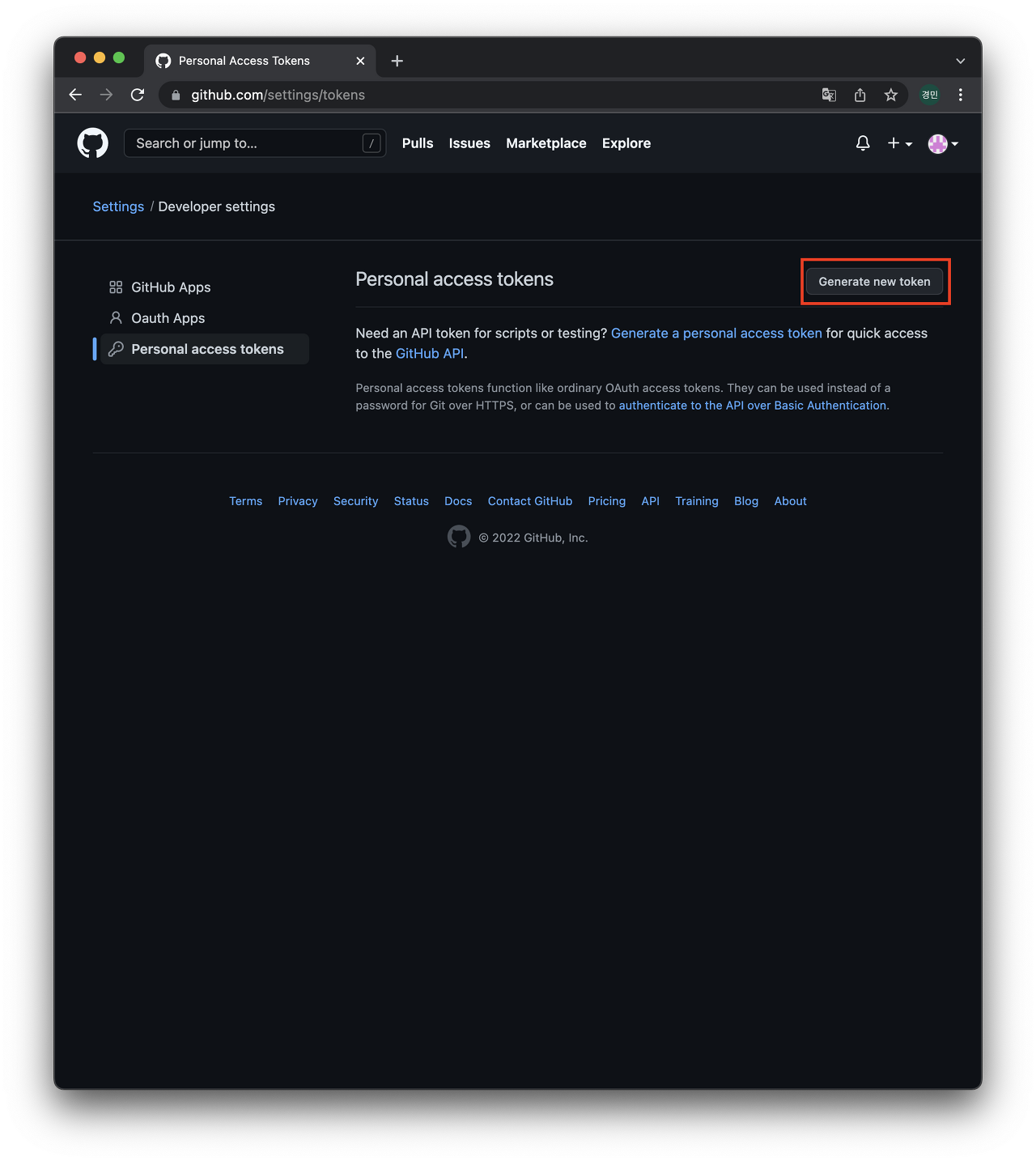Screen dimensions: 1036x1161
Task: Click the red close window button
Action: click(80, 57)
